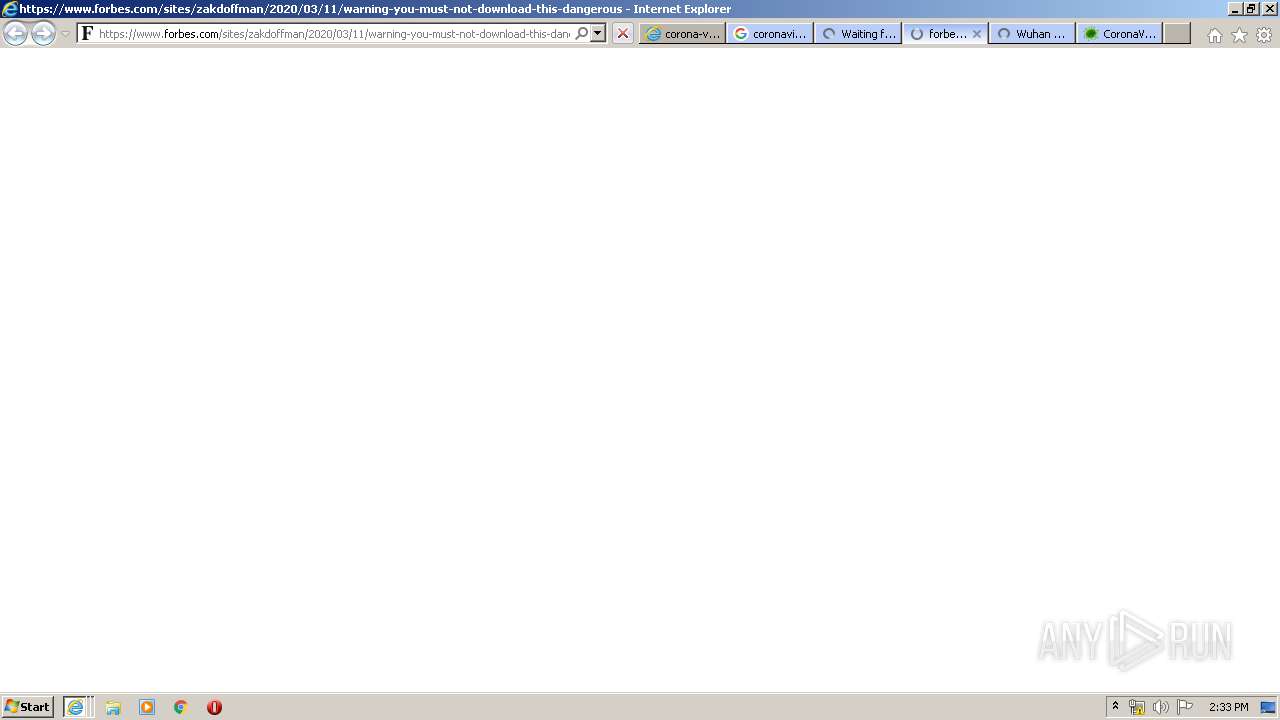Screen dimensions: 1280x720
Task: Switch to the Wuhan ... tab
Action: pos(1033,33)
